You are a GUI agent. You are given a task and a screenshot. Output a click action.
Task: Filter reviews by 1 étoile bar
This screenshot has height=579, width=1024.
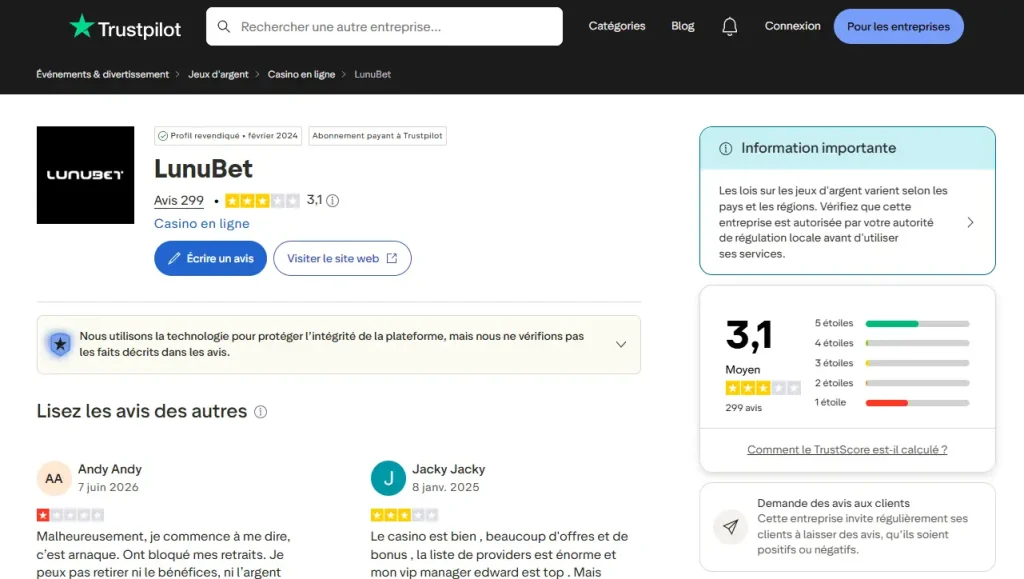pos(917,403)
